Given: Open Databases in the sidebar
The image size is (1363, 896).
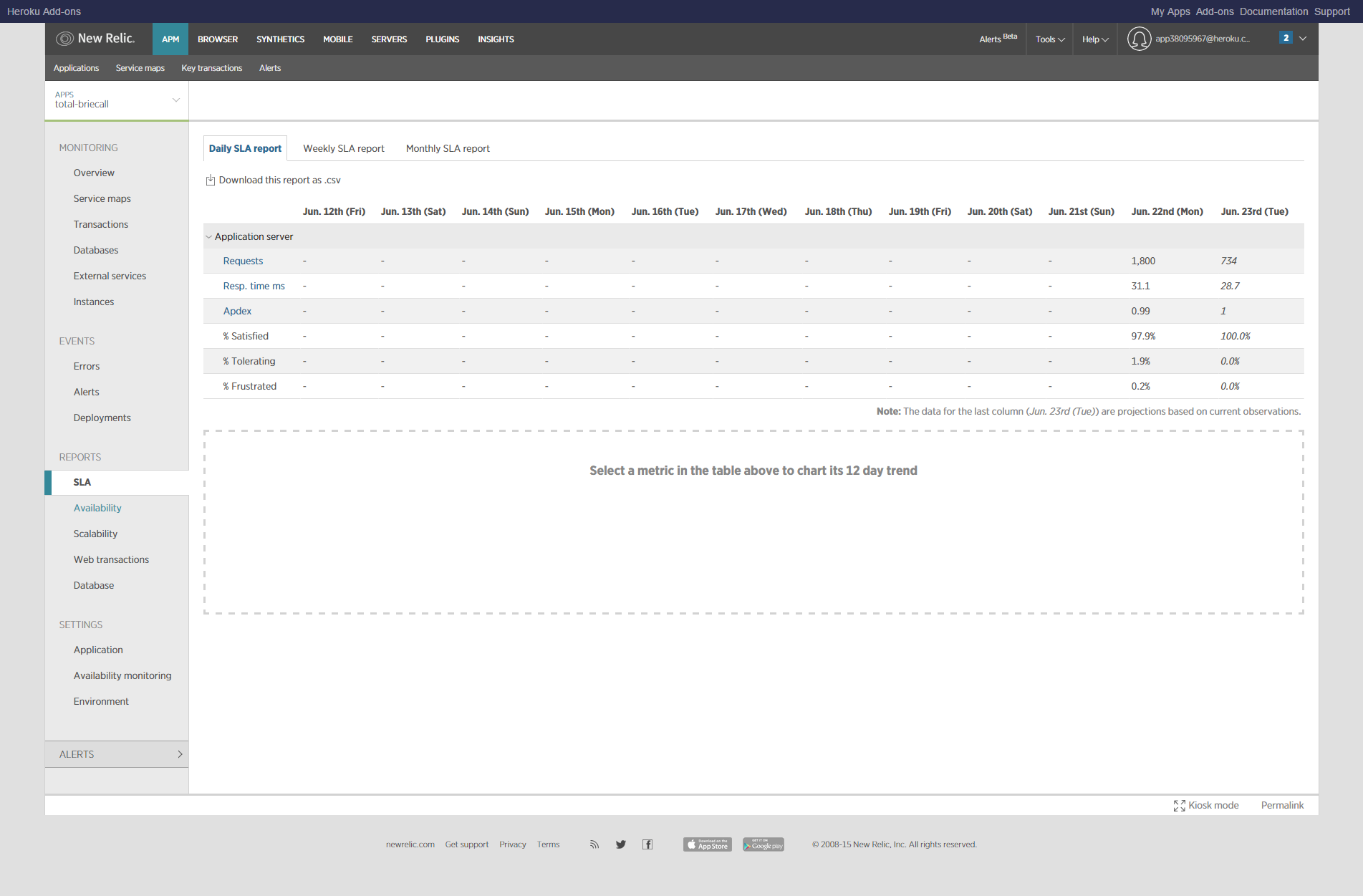Looking at the screenshot, I should [96, 251].
